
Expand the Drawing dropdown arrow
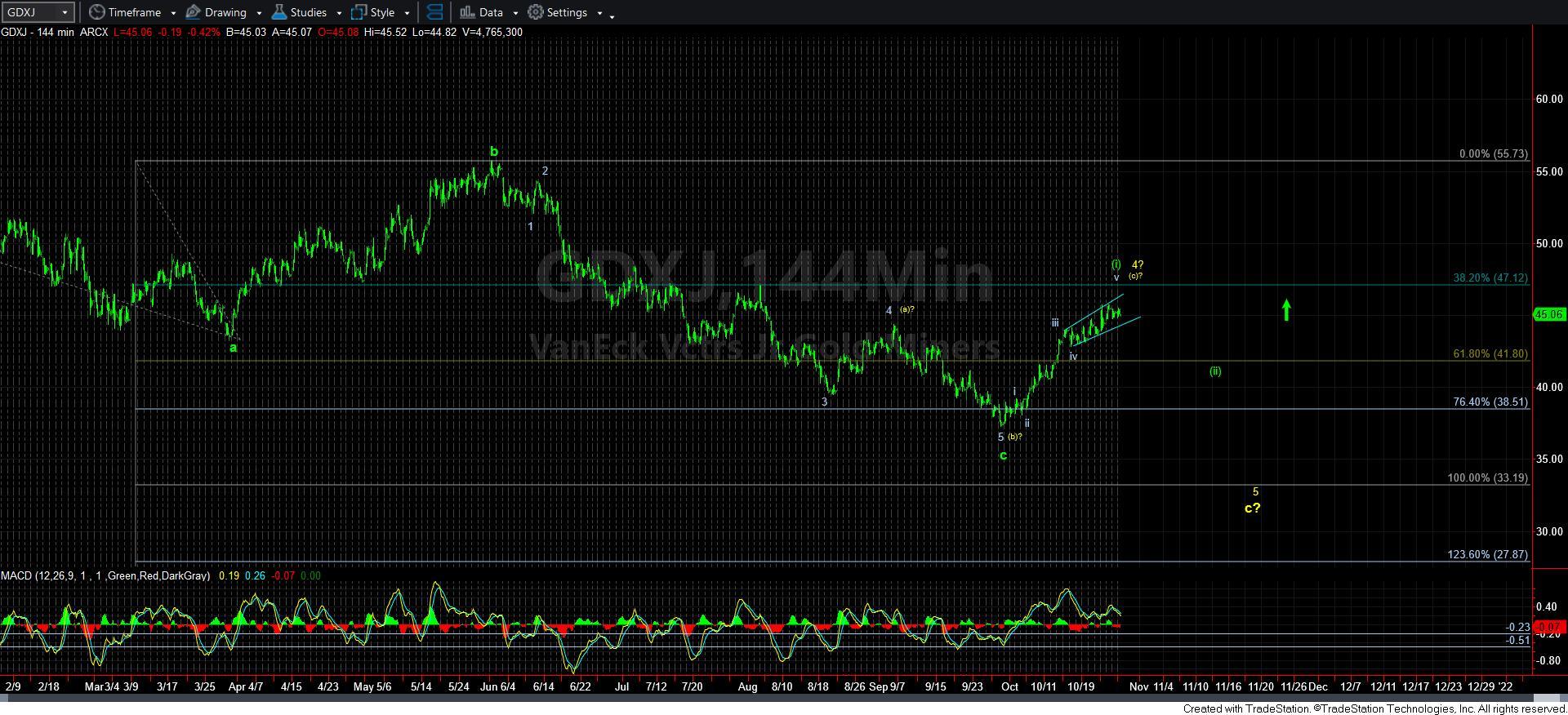pos(259,13)
